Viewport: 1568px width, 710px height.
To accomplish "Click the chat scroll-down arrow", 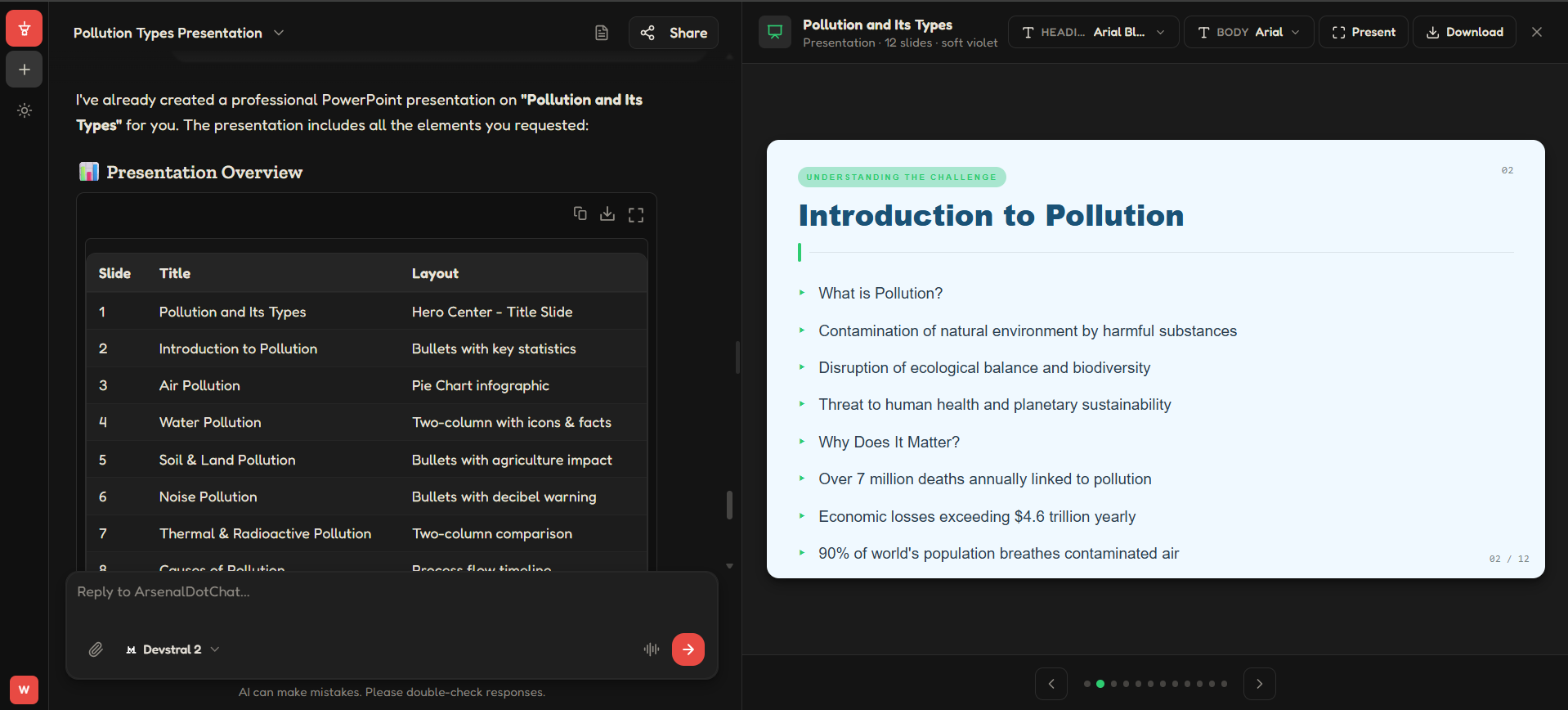I will [729, 565].
